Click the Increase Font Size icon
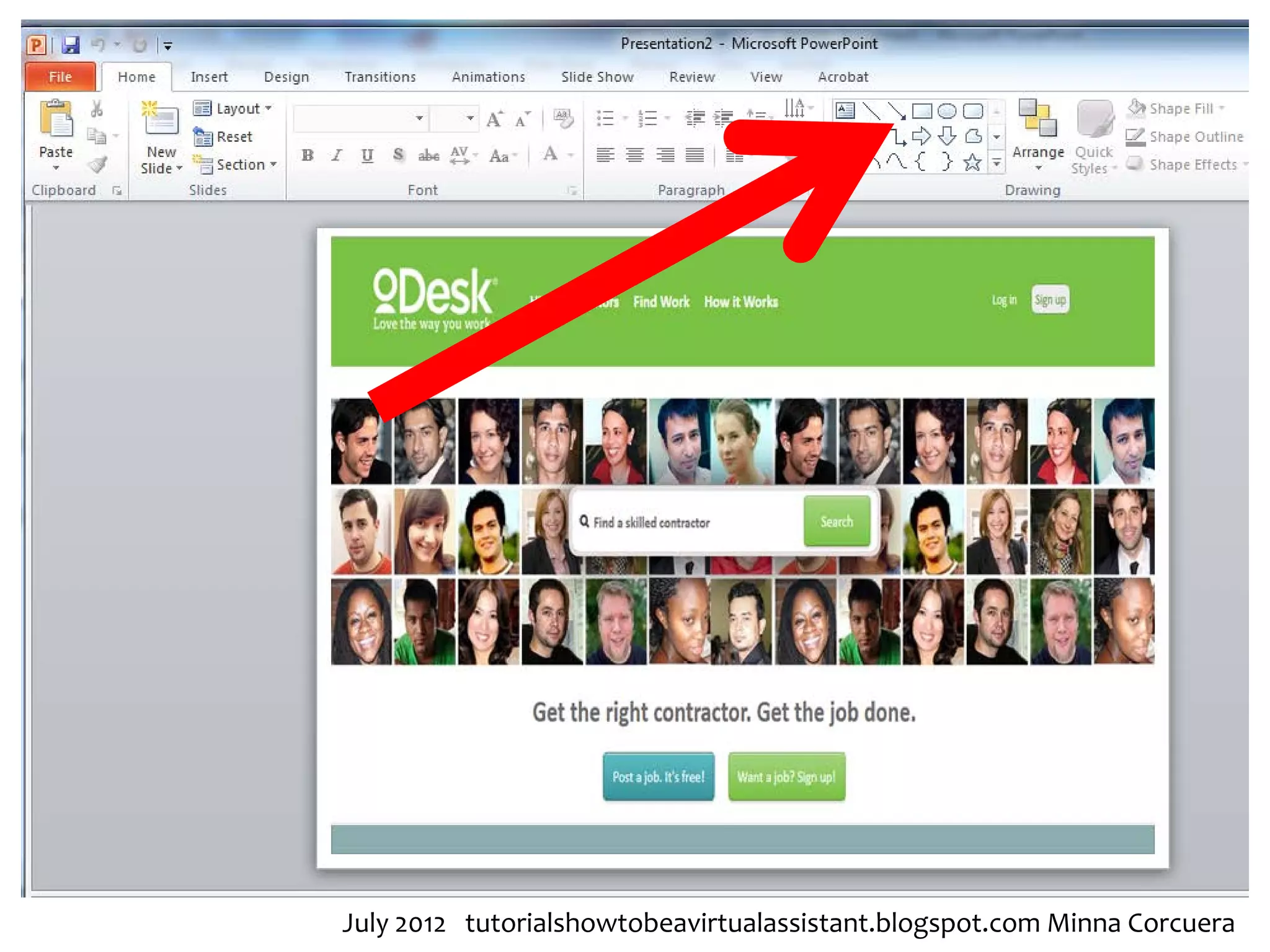This screenshot has width=1270, height=952. (x=494, y=119)
